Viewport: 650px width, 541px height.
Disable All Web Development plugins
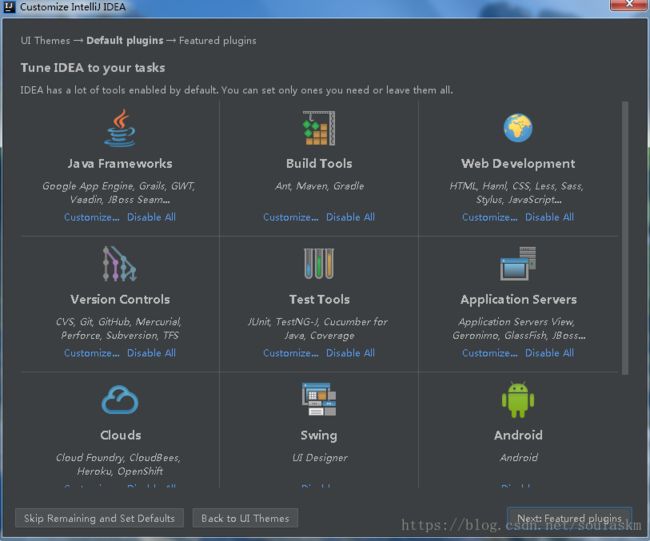[549, 217]
